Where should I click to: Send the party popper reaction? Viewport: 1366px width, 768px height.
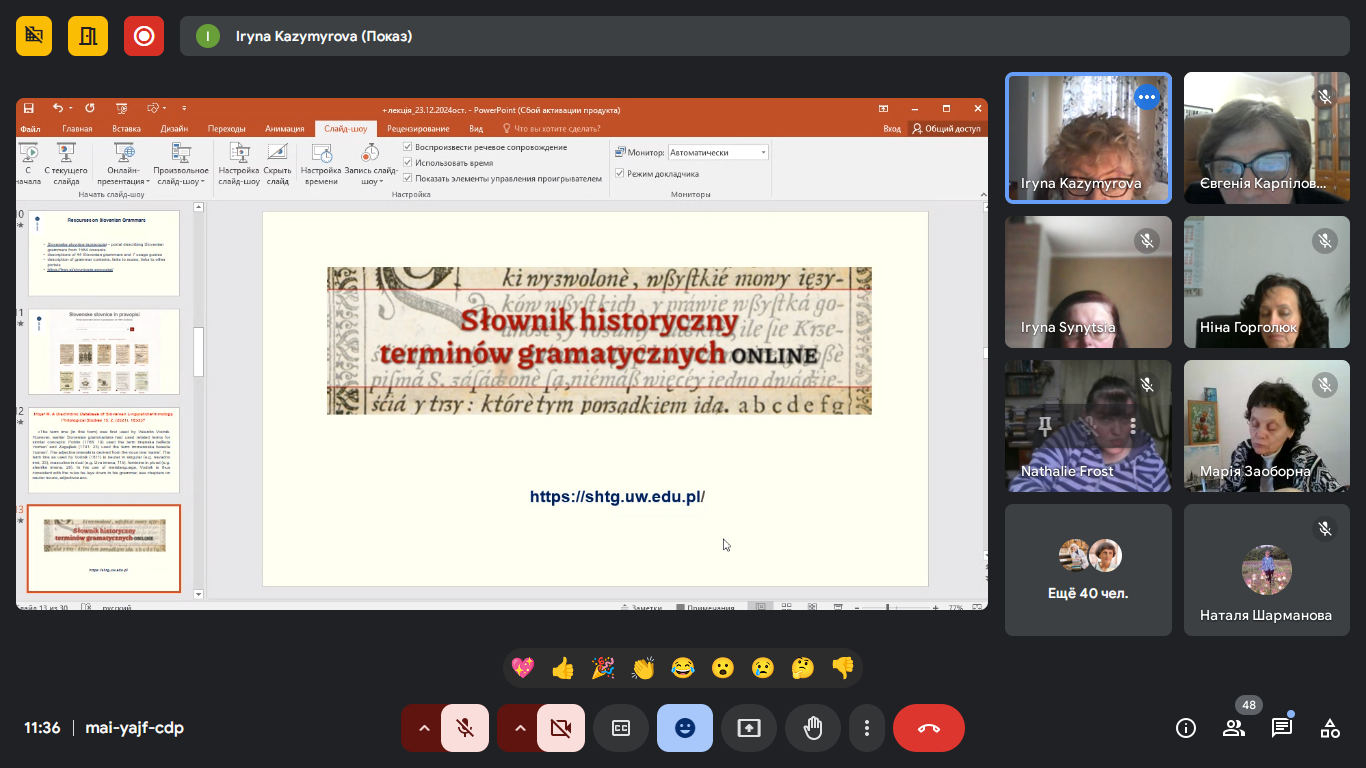point(603,668)
